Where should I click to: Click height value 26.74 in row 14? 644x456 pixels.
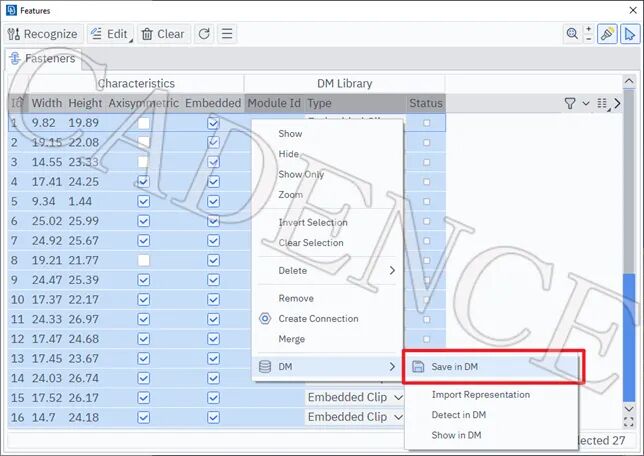tap(84, 378)
